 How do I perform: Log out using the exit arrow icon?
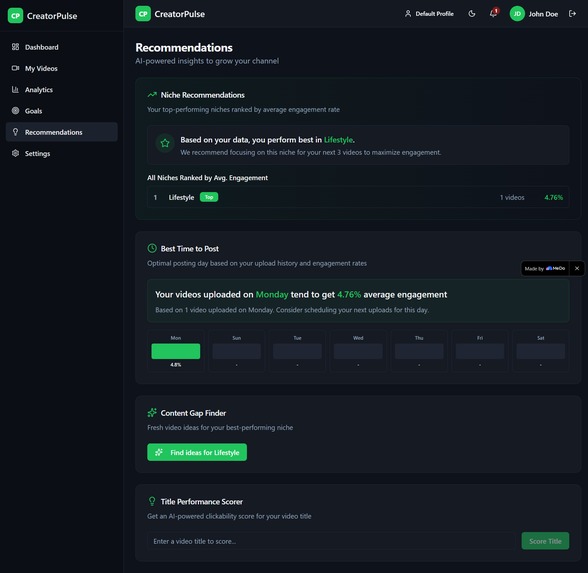coord(572,14)
